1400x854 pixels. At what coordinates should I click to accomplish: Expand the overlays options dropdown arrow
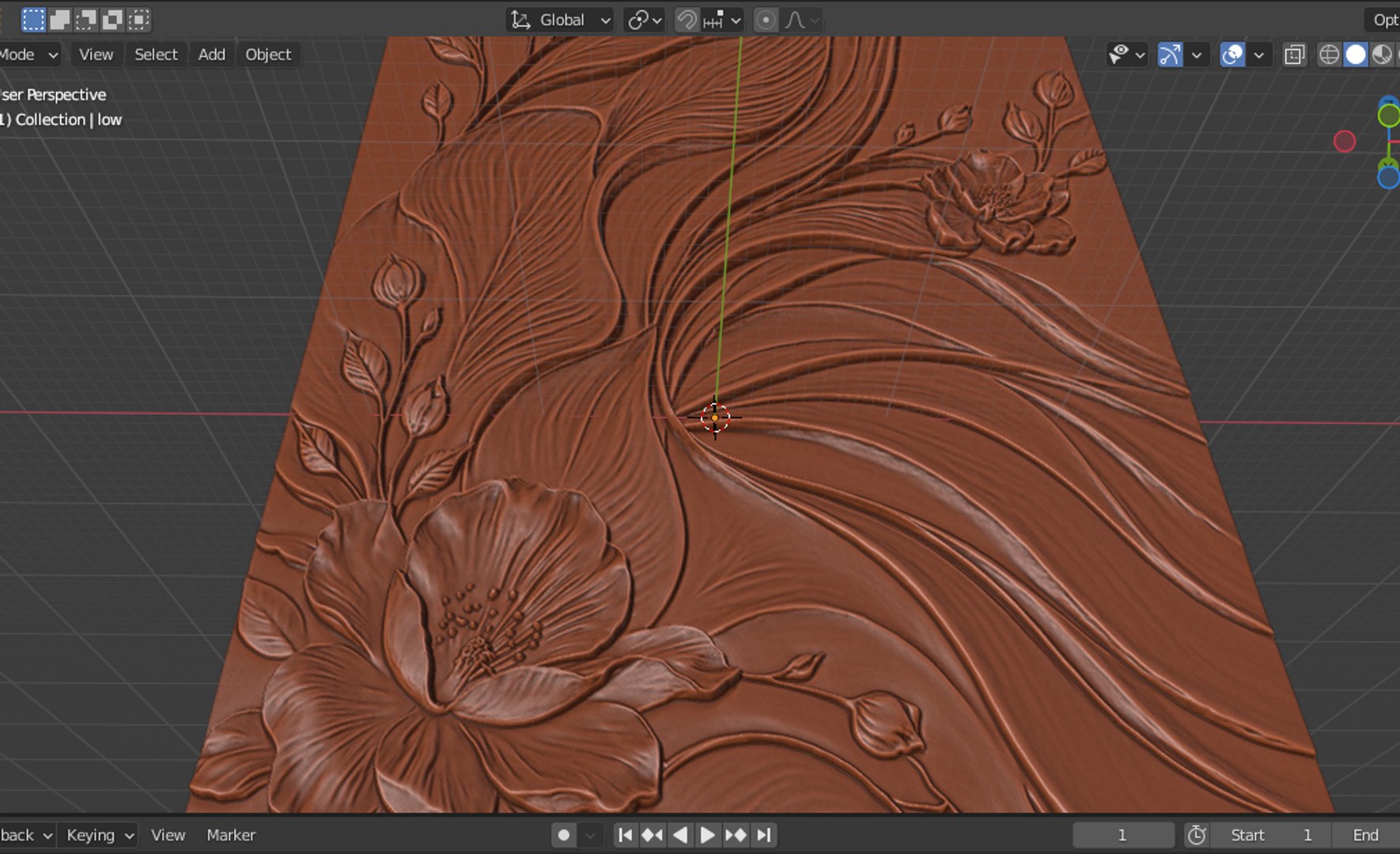[1258, 55]
